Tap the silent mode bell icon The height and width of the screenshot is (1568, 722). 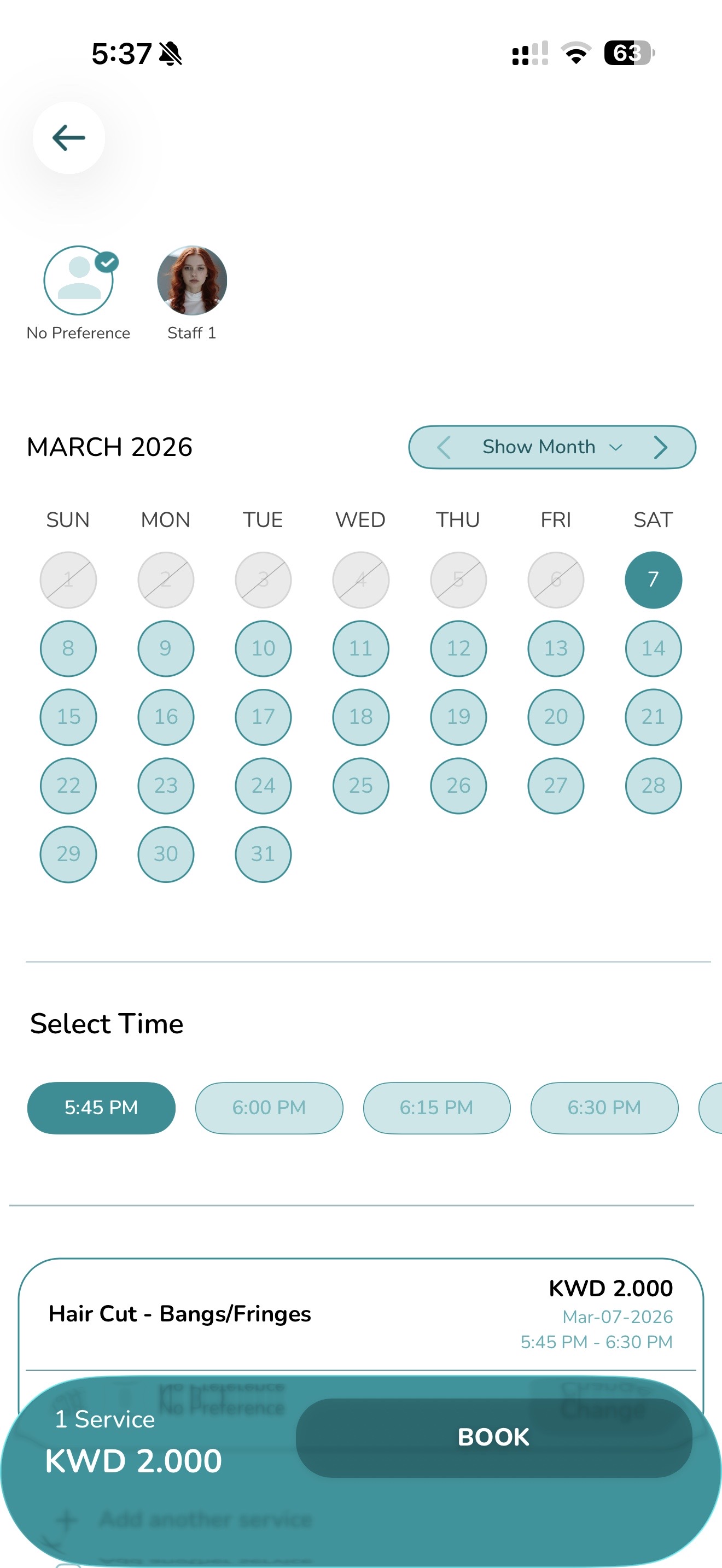(x=171, y=54)
